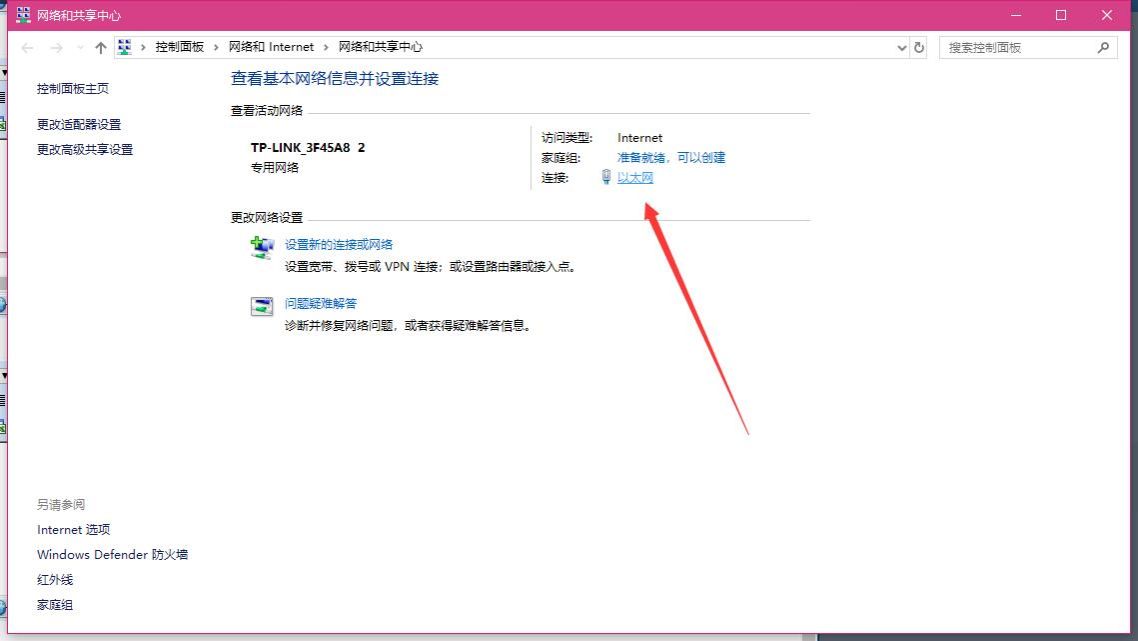Focus the 搜索控制面板 search field
The width and height of the screenshot is (1138, 641).
(x=1015, y=47)
